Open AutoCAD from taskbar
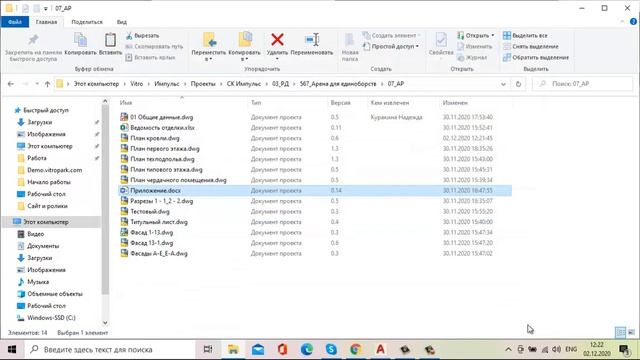Viewport: 640px width, 360px height. [380, 349]
